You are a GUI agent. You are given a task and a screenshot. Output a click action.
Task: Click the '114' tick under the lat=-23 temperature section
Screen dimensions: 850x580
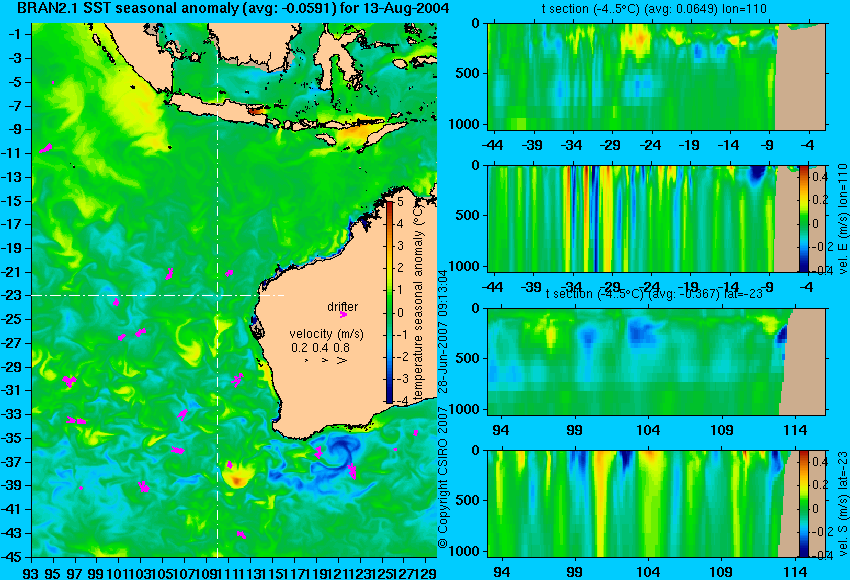(x=795, y=430)
